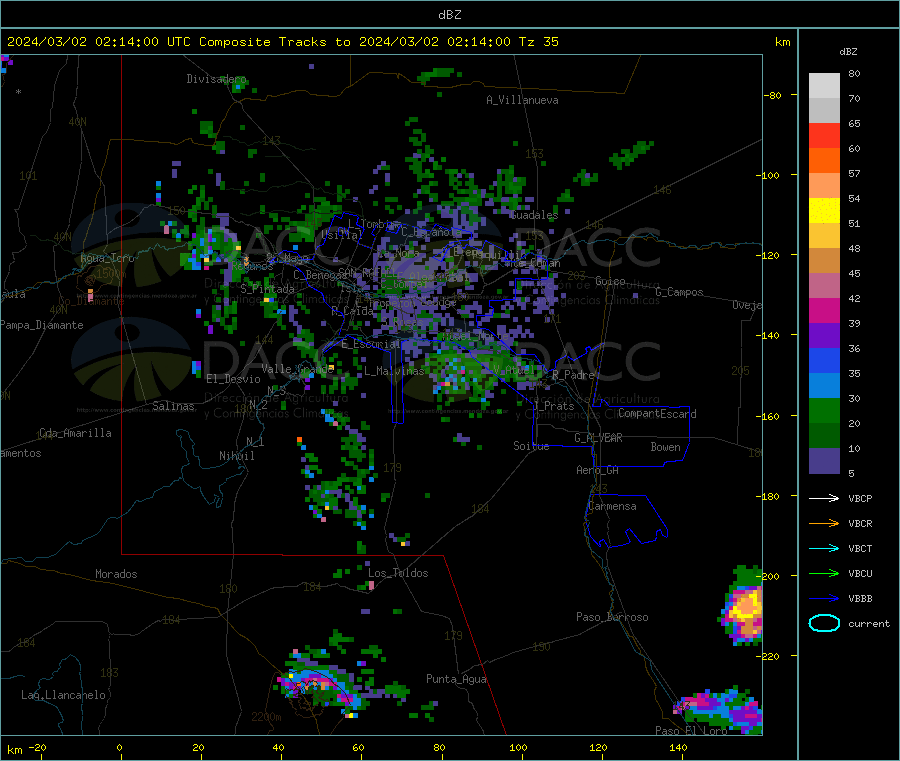Click the blue VBBB arrow legend icon
The image size is (900, 761).
coord(824,599)
